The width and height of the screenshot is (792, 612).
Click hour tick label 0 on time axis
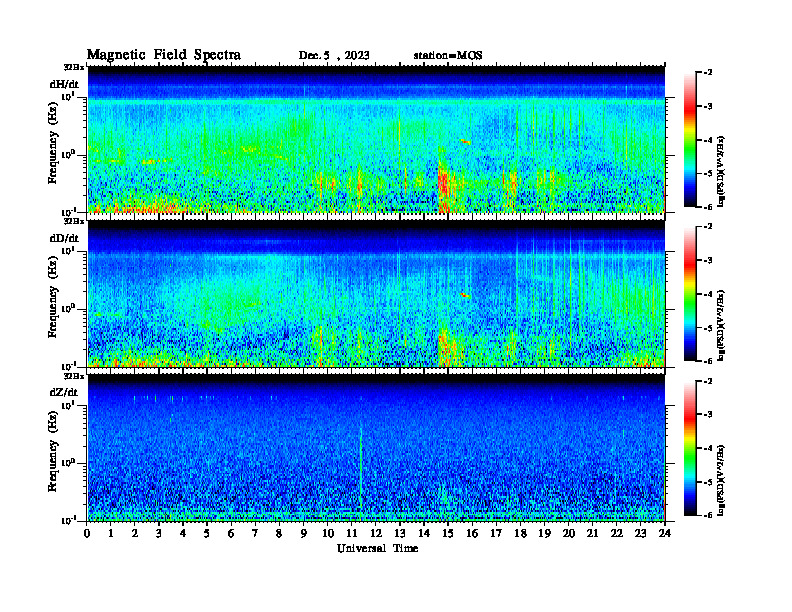[x=87, y=534]
